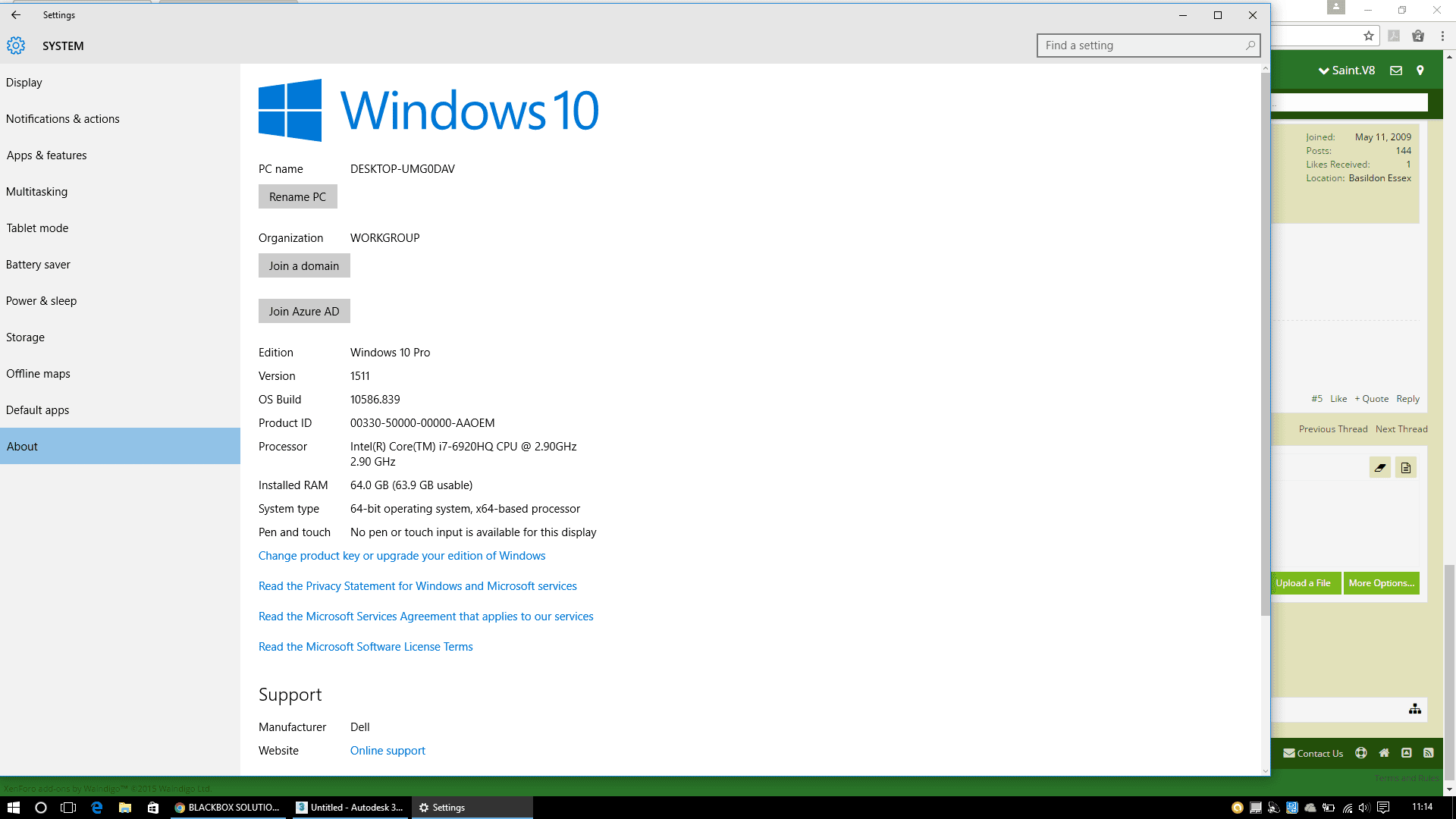
Task: Click Like on forum post #5
Action: [1338, 399]
